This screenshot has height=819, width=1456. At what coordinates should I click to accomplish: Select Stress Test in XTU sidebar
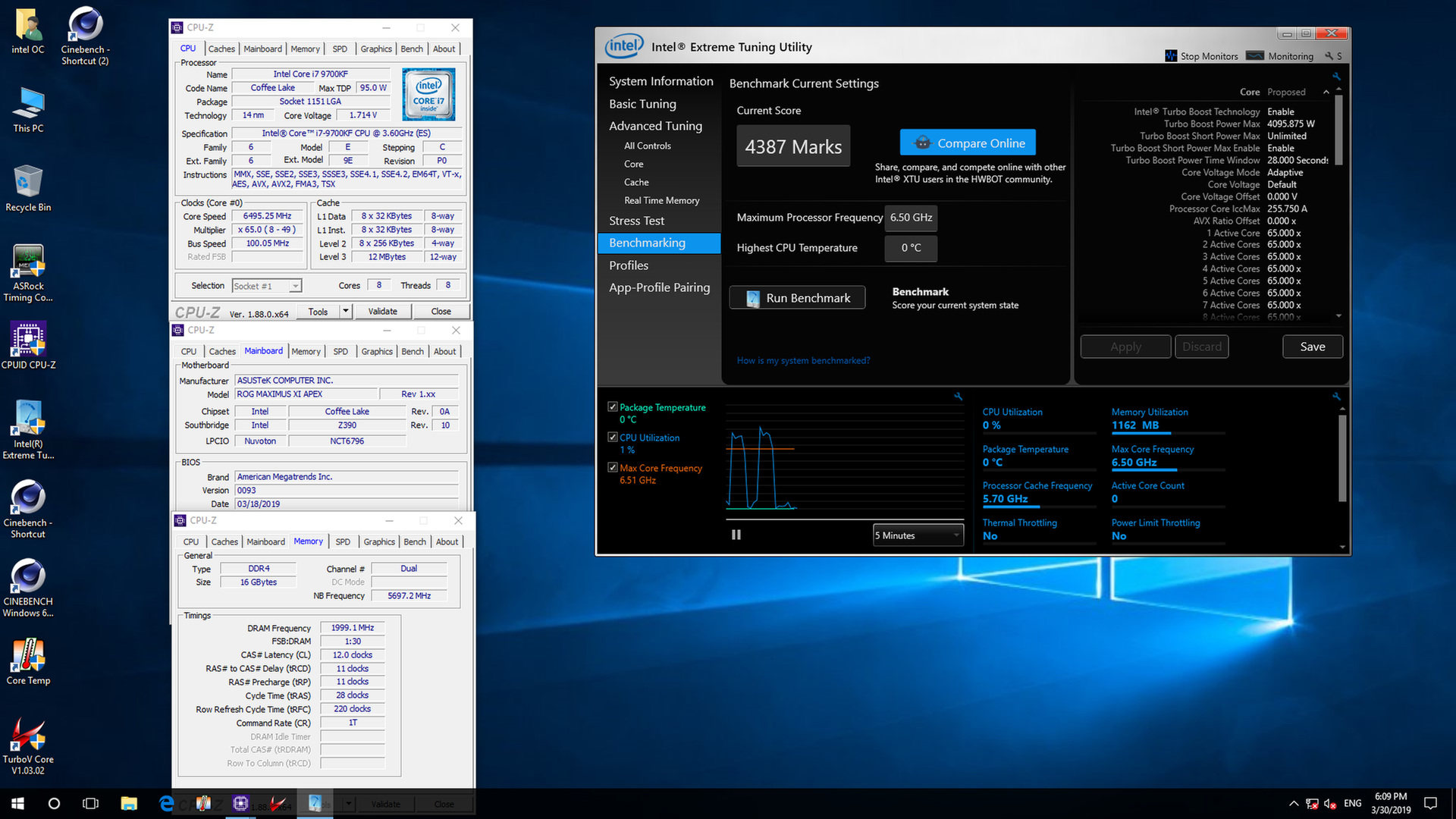tap(636, 221)
